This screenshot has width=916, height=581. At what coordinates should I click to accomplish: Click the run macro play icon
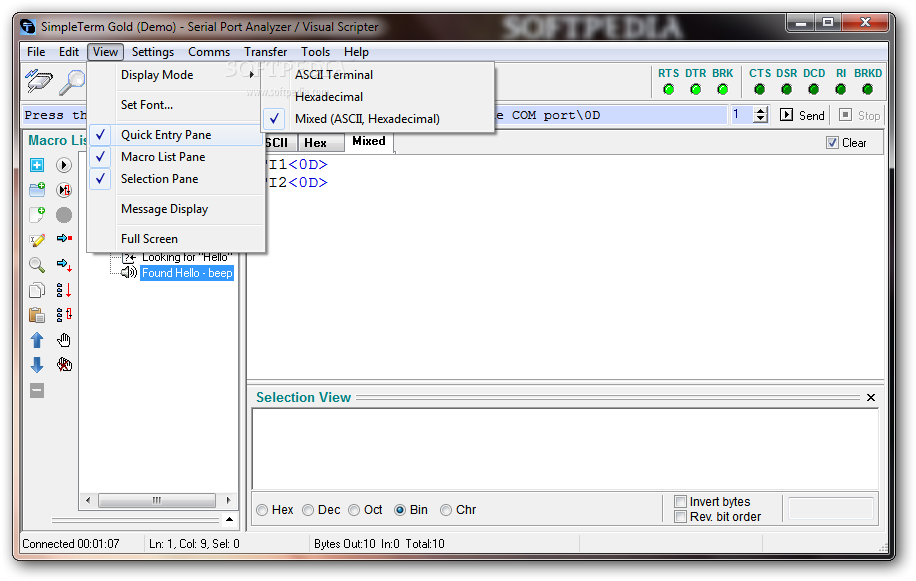[x=64, y=165]
